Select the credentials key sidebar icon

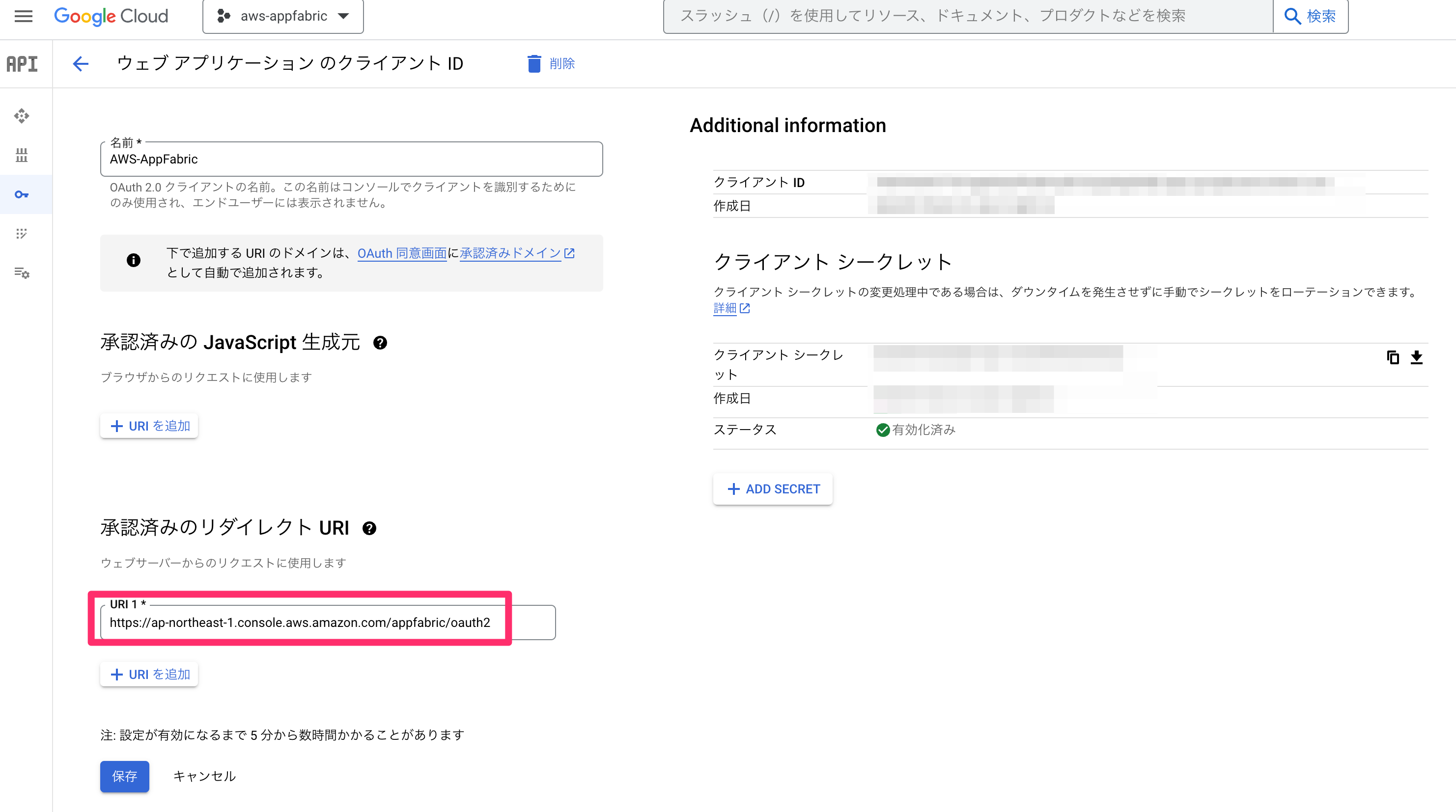click(22, 194)
